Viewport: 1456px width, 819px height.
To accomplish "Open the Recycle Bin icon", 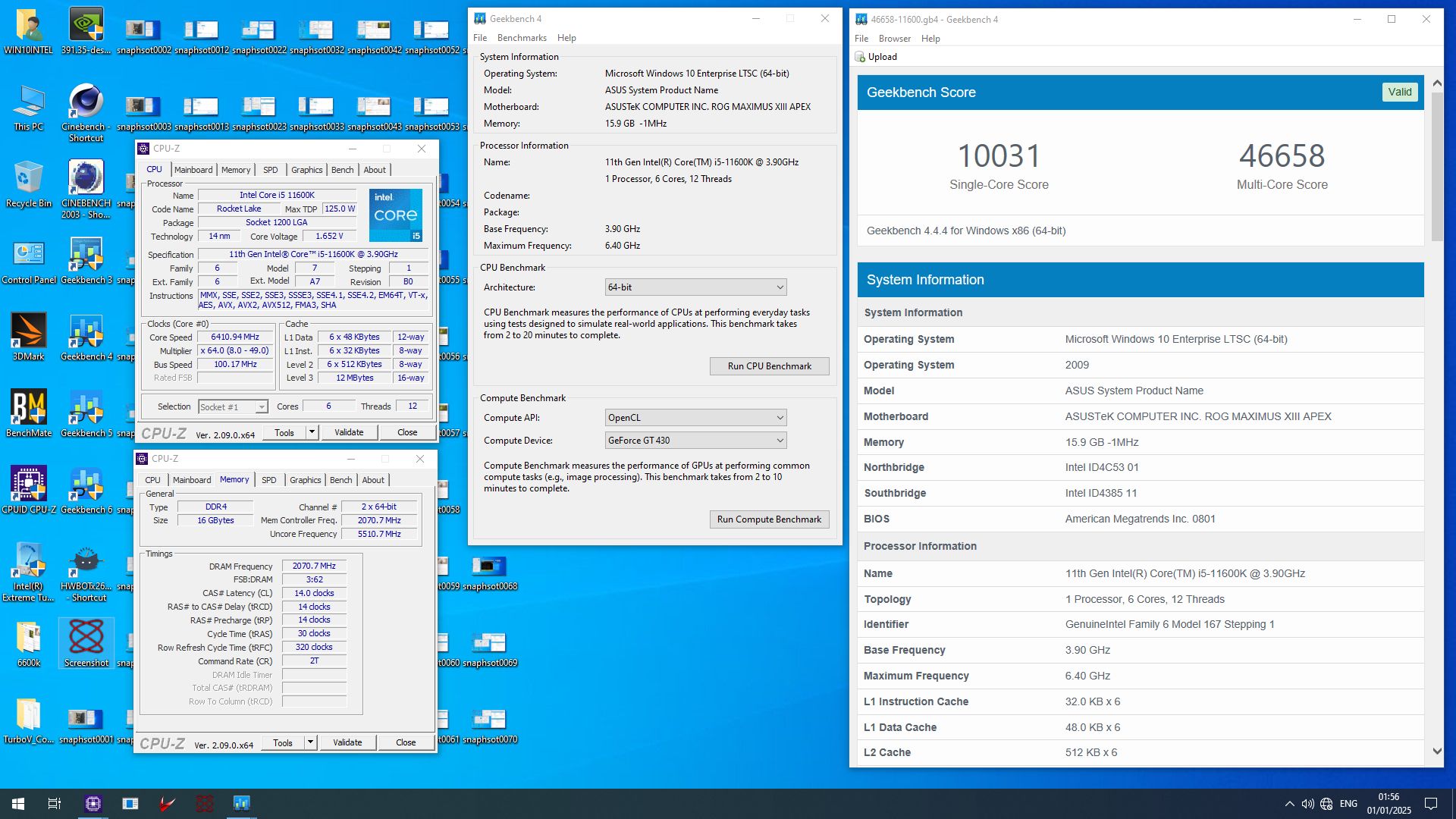I will [x=29, y=185].
